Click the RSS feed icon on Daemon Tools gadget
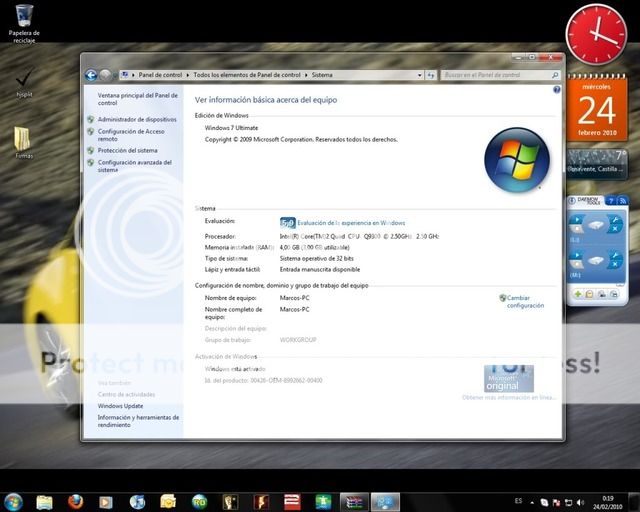The width and height of the screenshot is (640, 512). (623, 200)
